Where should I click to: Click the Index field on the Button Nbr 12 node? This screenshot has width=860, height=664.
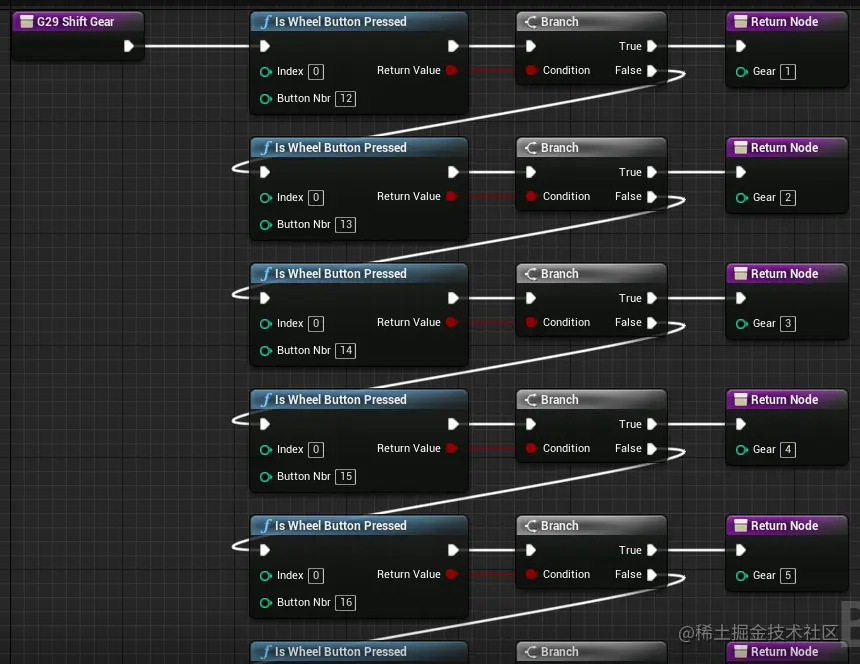click(x=316, y=72)
